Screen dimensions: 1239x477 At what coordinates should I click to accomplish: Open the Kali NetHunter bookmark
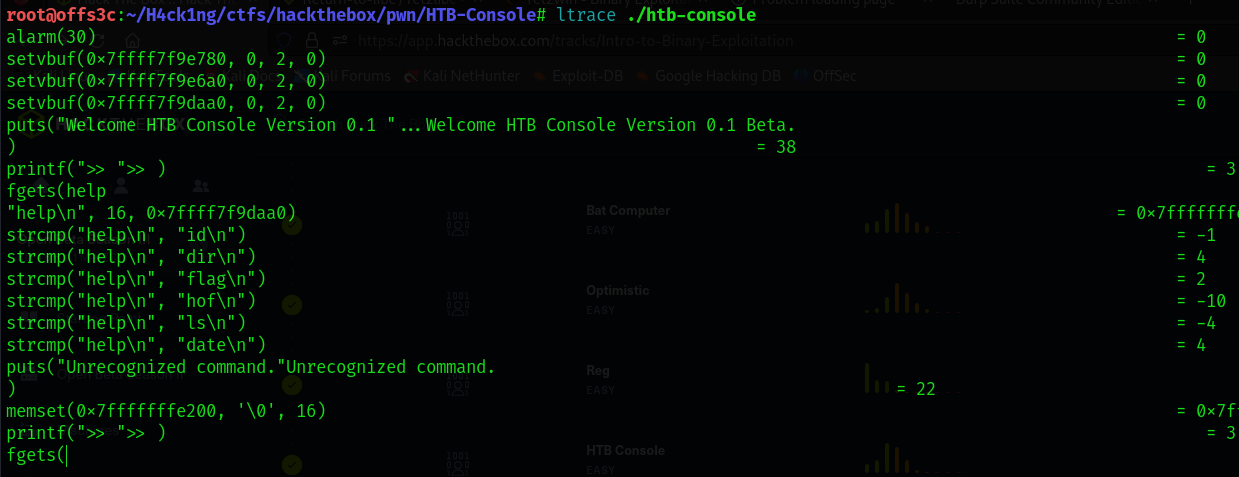462,75
